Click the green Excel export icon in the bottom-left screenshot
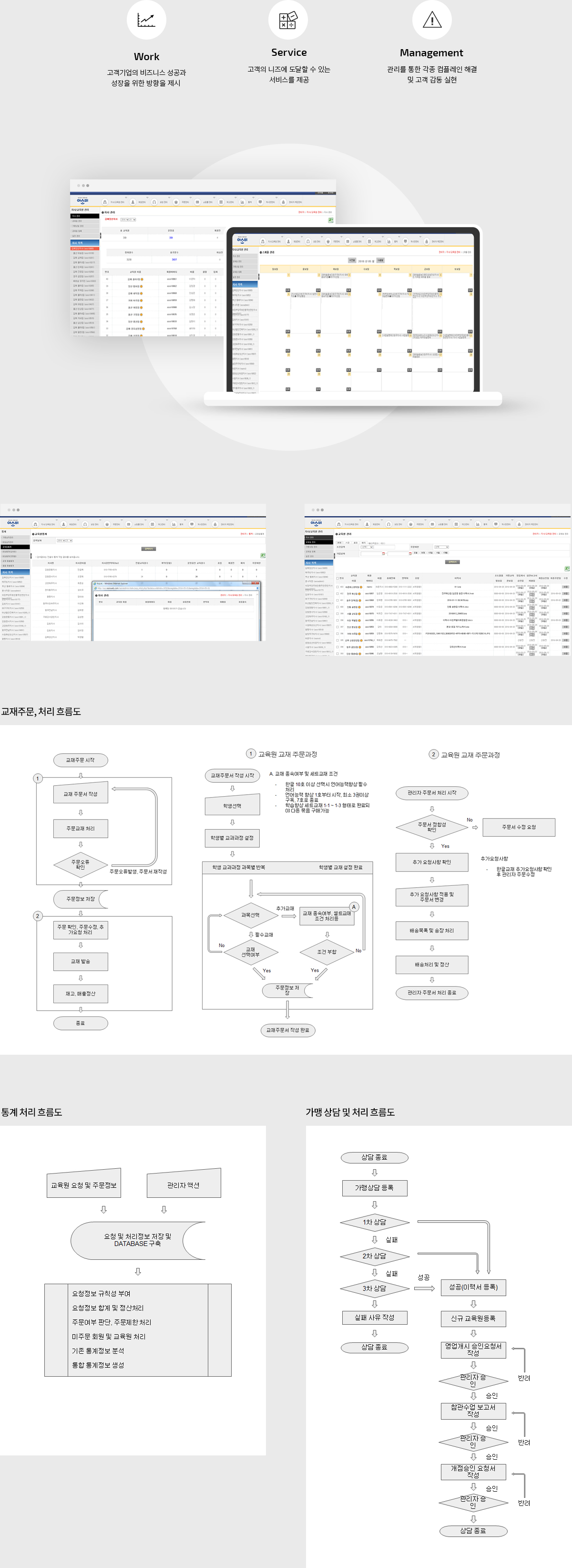This screenshot has height=1568, width=572. [262, 555]
